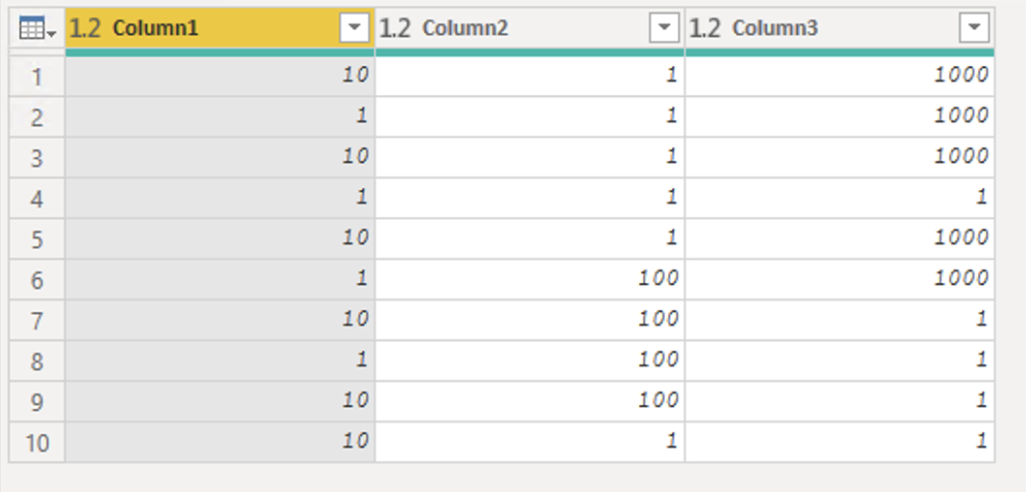
Task: Click Column2 cell in row 5
Action: point(530,239)
